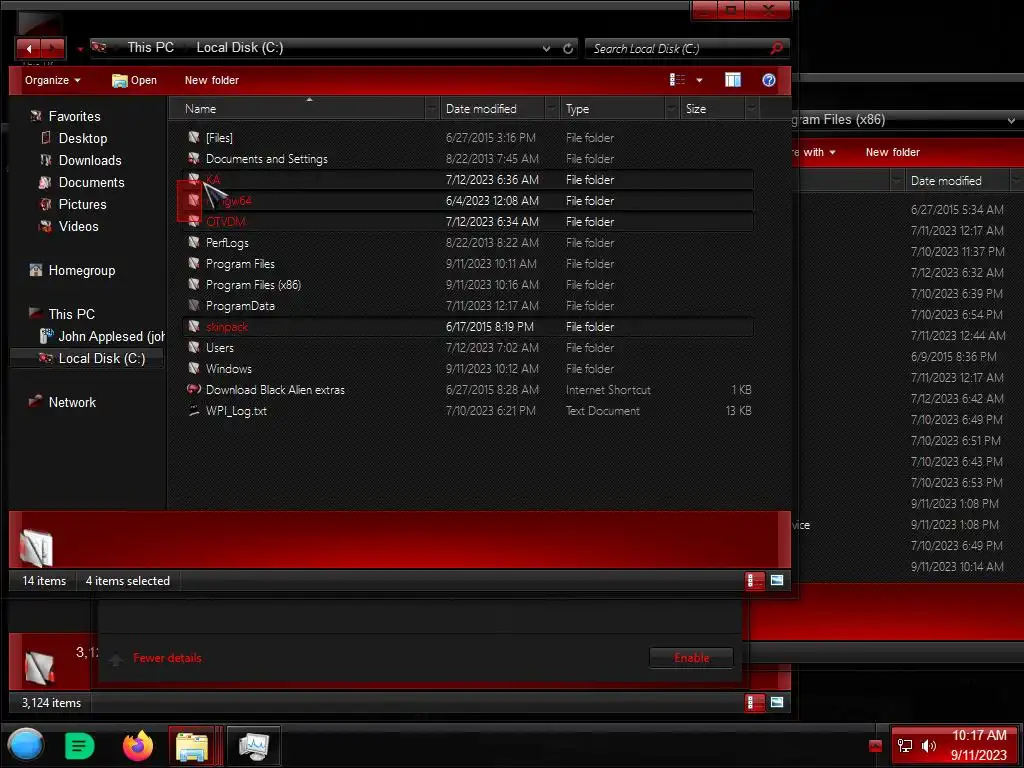
Task: Open Desktop under Favorites
Action: coord(82,138)
